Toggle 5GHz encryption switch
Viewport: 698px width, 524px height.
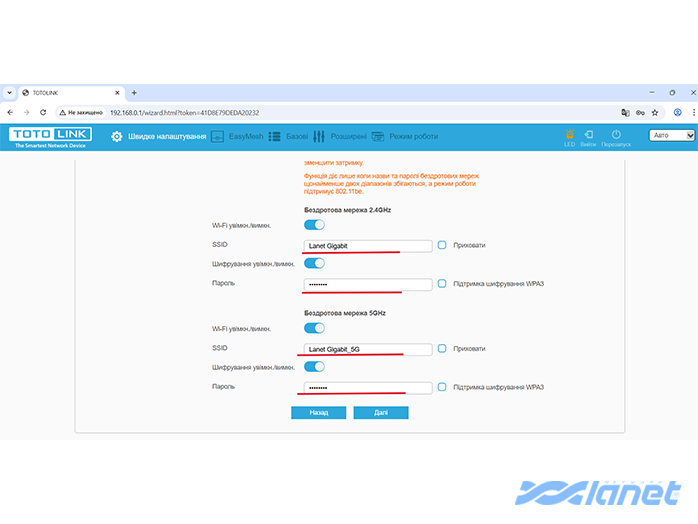coord(314,367)
